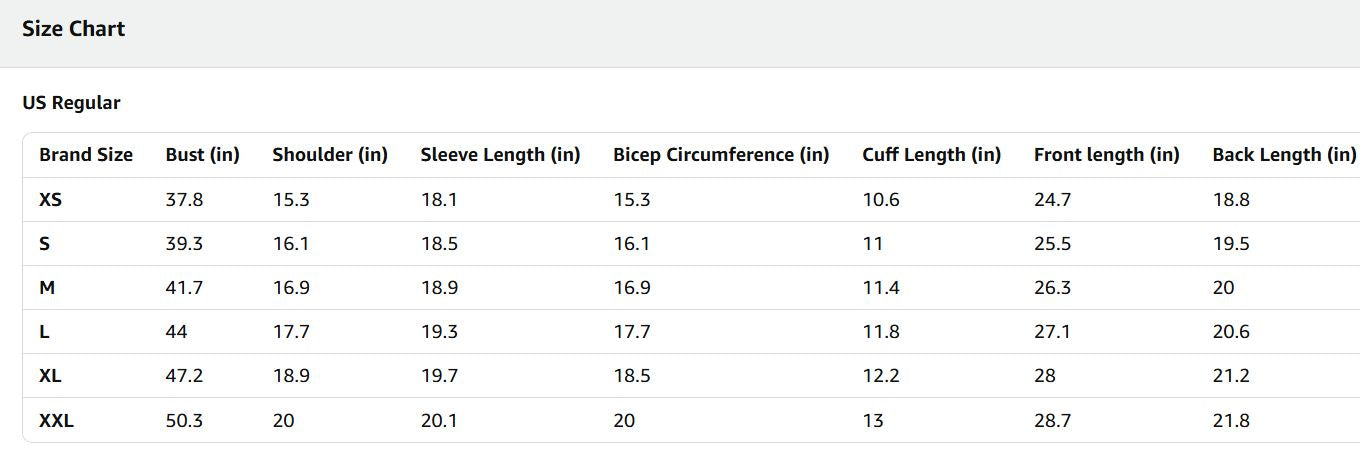Click the Shoulder (in) column header
Screen dimensions: 1360x460
[330, 155]
